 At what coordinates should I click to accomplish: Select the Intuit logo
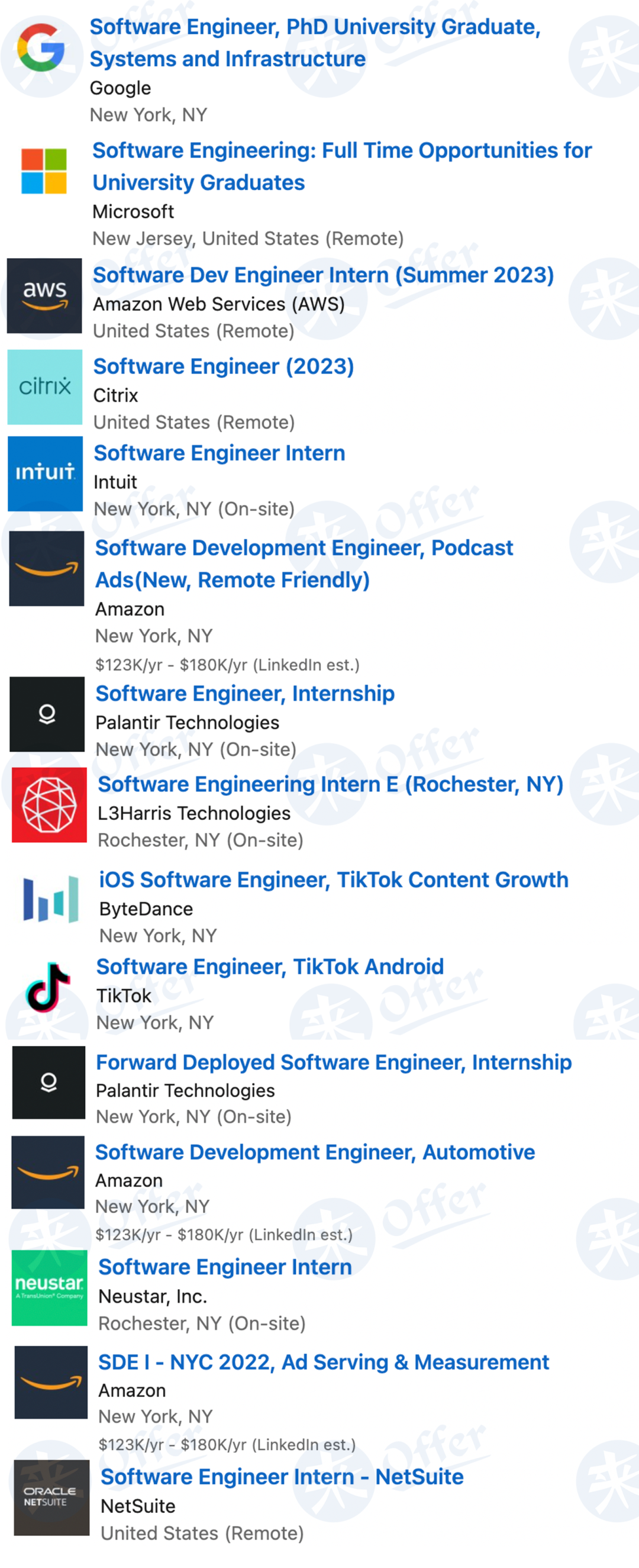pos(45,474)
